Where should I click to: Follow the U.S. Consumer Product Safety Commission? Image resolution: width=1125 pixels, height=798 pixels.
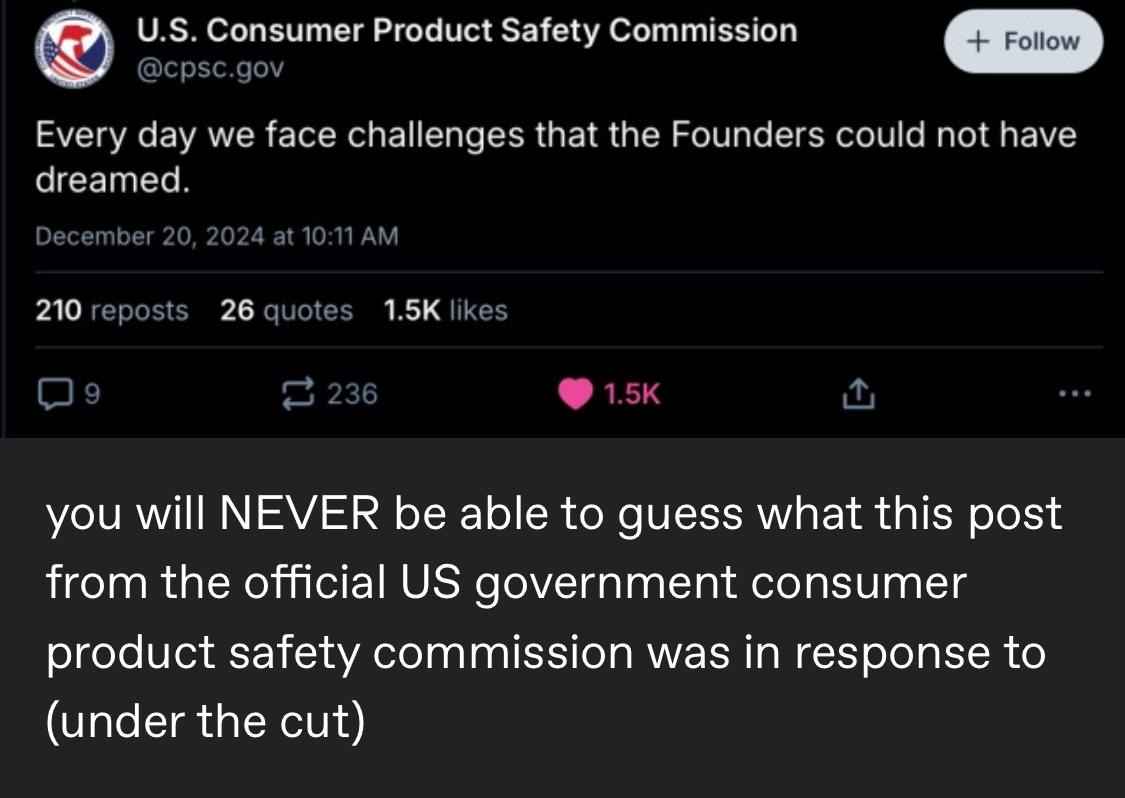(1023, 42)
